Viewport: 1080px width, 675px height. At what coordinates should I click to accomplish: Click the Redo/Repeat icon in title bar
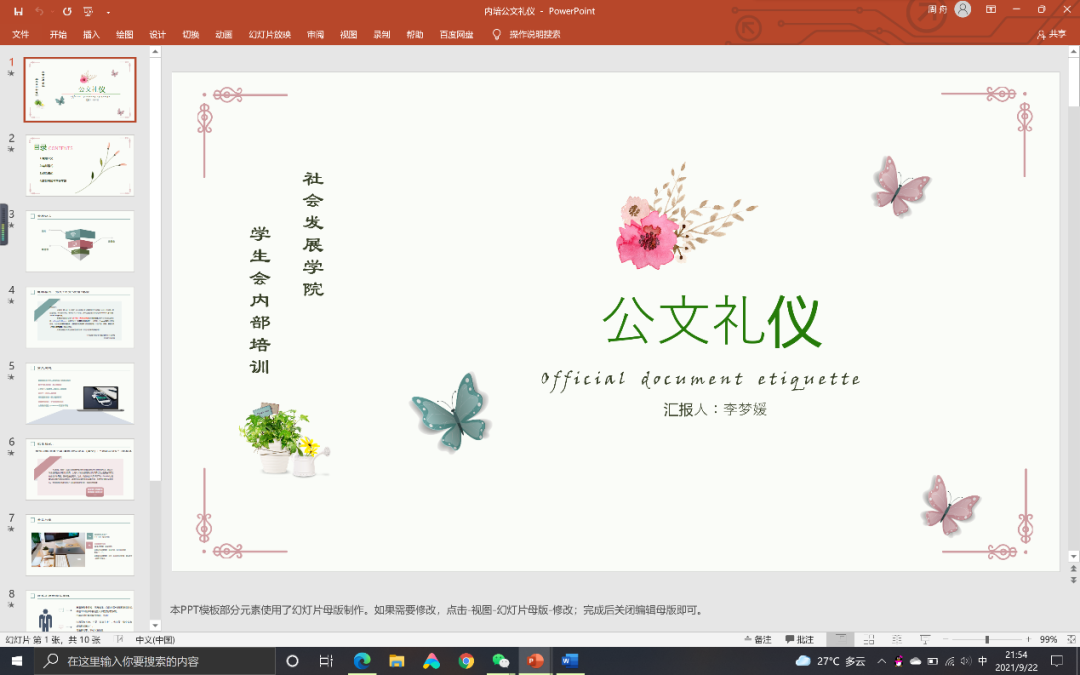pyautogui.click(x=66, y=11)
